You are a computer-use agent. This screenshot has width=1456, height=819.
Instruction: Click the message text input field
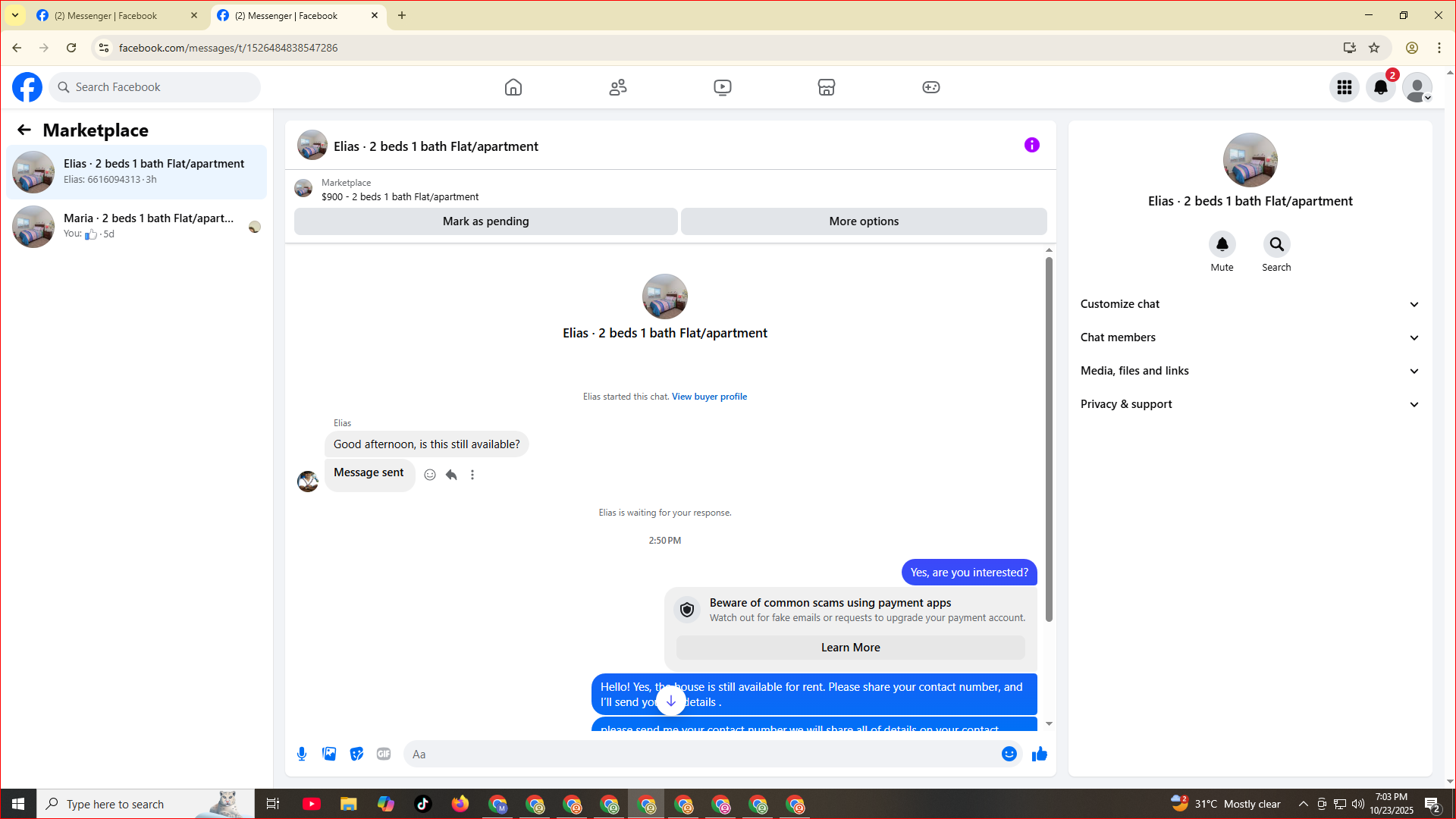coord(701,754)
